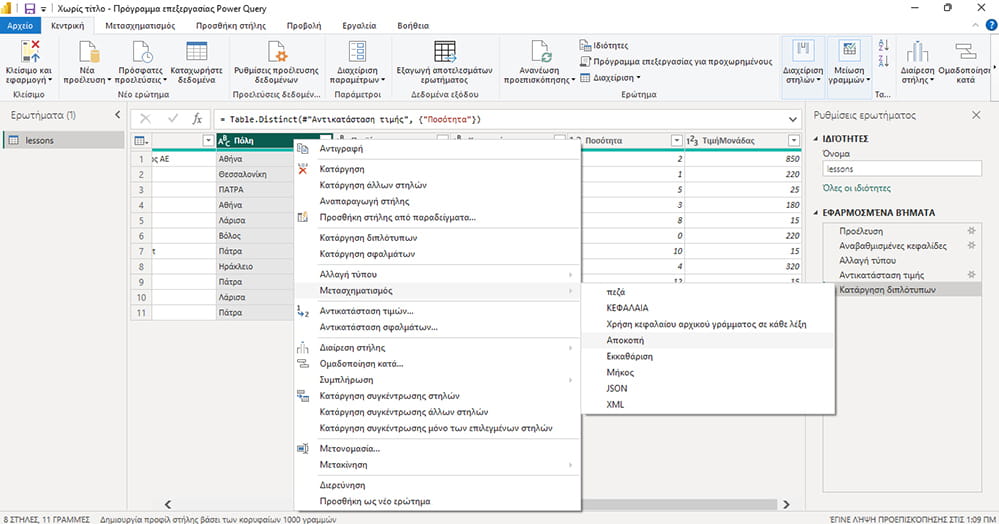999x524 pixels.
Task: Choose Εκκαθάριση in the transform submenu
Action: tap(708, 356)
